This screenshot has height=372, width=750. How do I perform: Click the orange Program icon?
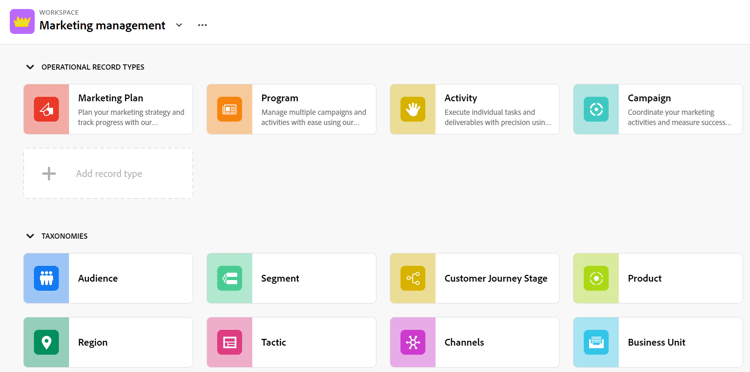click(230, 109)
